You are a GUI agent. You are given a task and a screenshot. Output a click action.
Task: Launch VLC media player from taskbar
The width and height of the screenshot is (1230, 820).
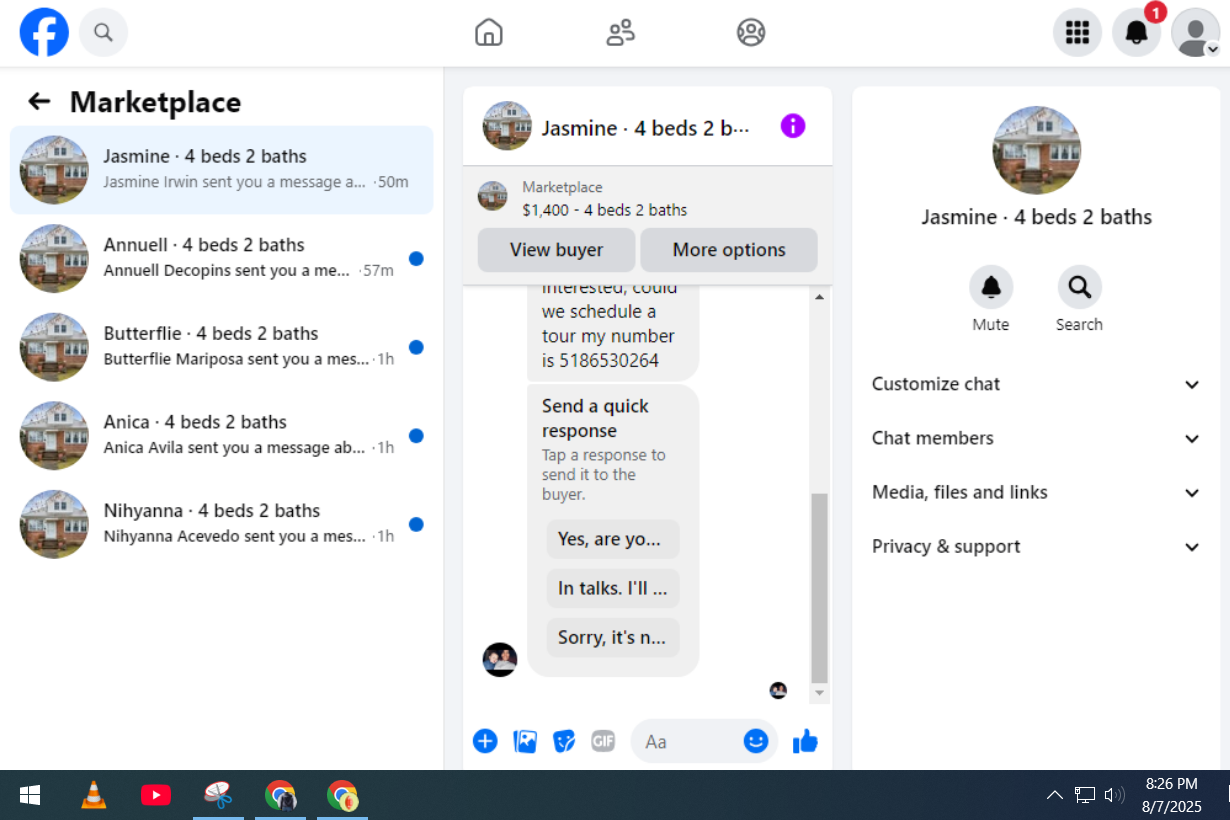coord(93,796)
